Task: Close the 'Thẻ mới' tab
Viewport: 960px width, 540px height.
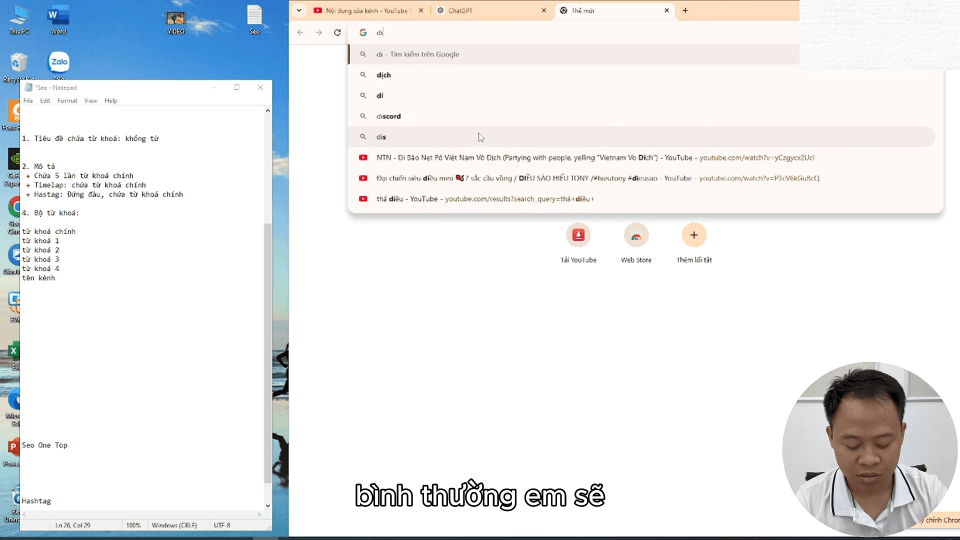Action: click(x=667, y=10)
